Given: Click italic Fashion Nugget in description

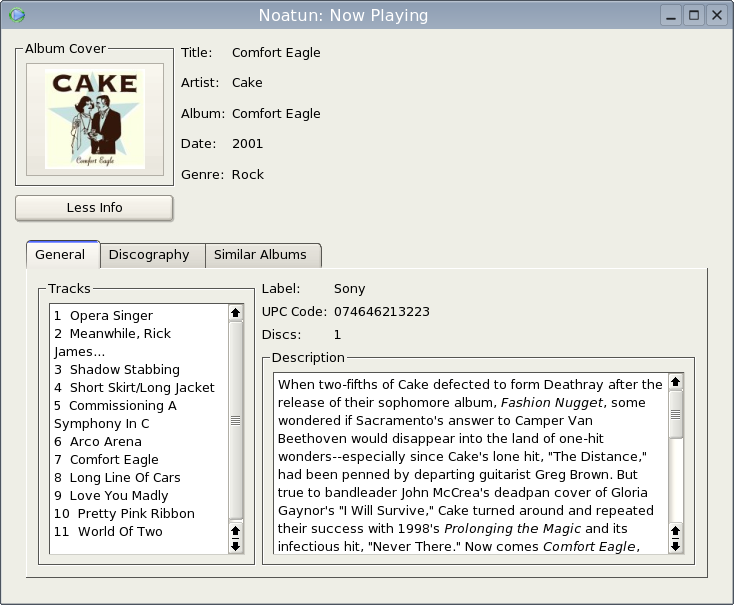Looking at the screenshot, I should coord(554,403).
